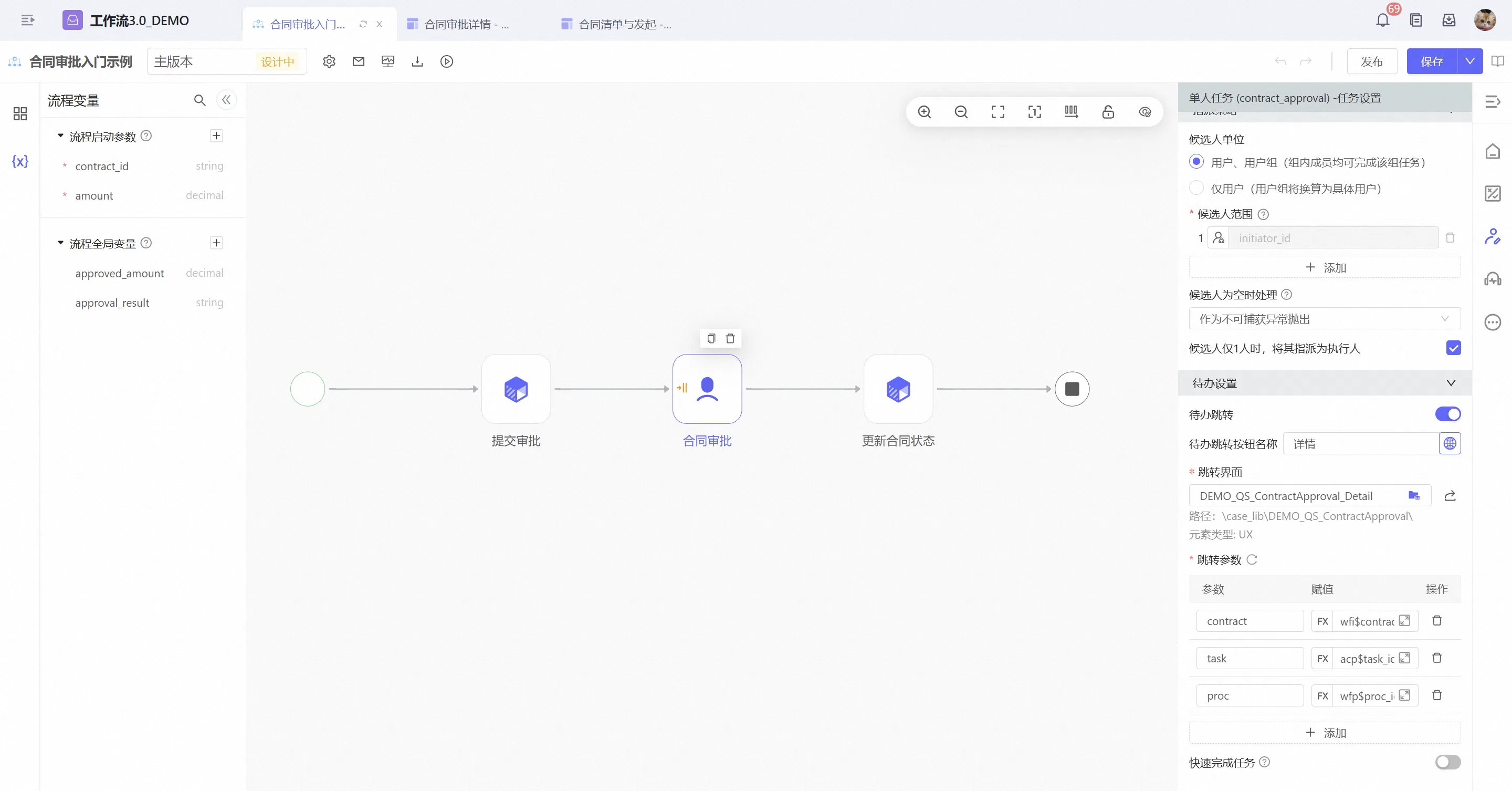Delete the selected 合同审批 node
Image resolution: width=1512 pixels, height=791 pixels.
pos(730,339)
